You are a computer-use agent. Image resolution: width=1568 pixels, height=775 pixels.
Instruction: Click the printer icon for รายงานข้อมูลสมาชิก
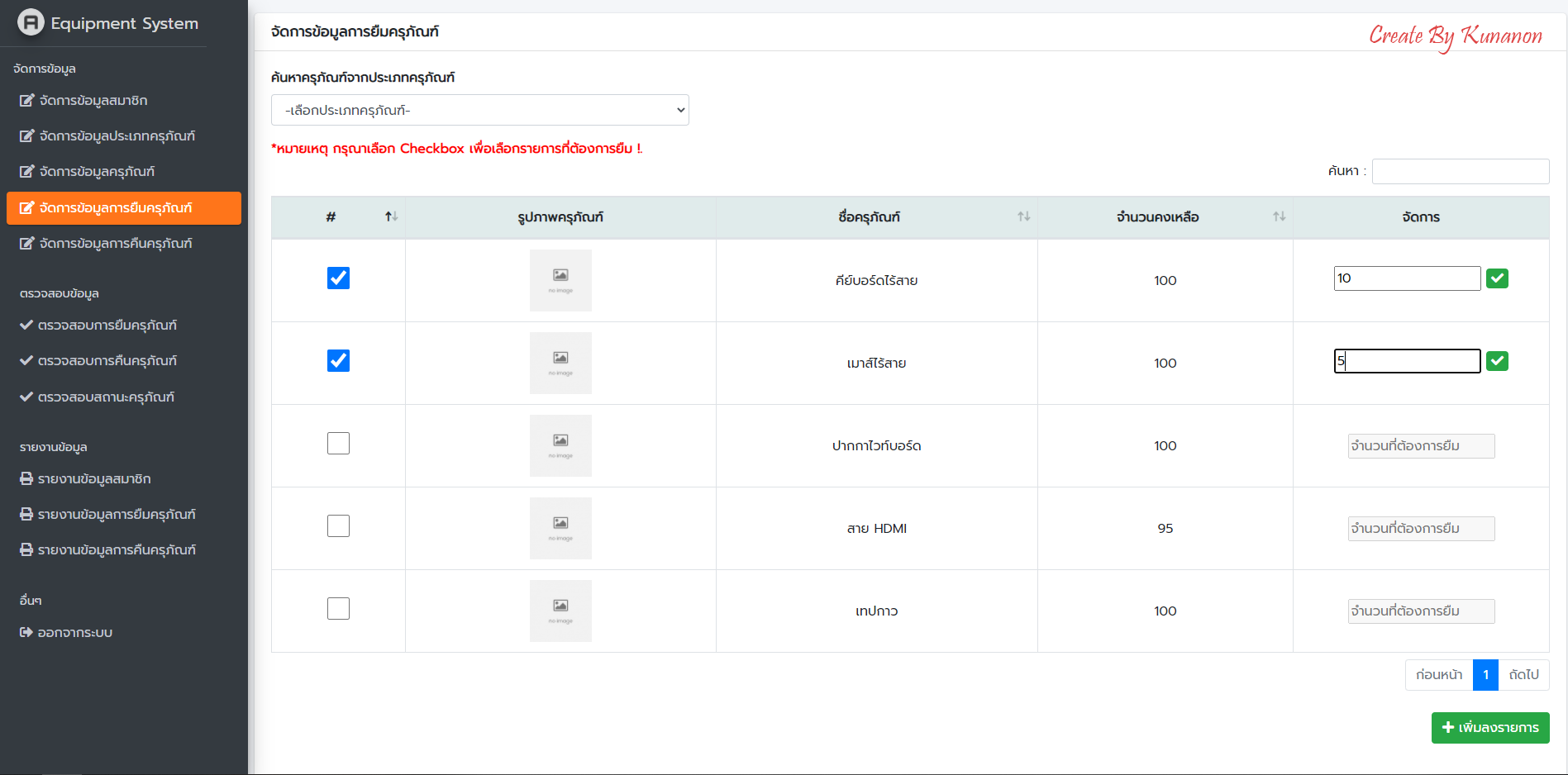(x=26, y=479)
